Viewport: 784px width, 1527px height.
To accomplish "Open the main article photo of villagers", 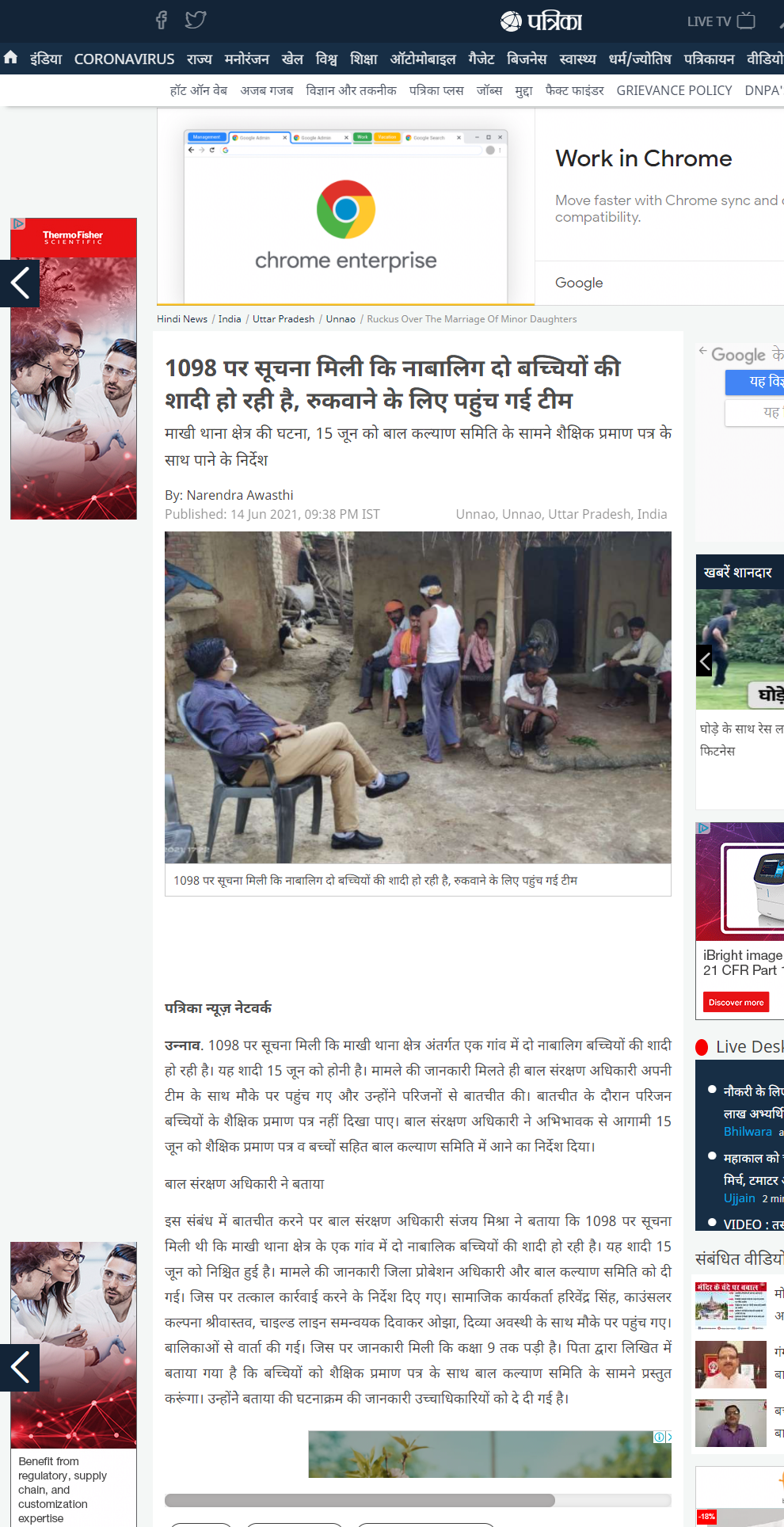I will 418,697.
